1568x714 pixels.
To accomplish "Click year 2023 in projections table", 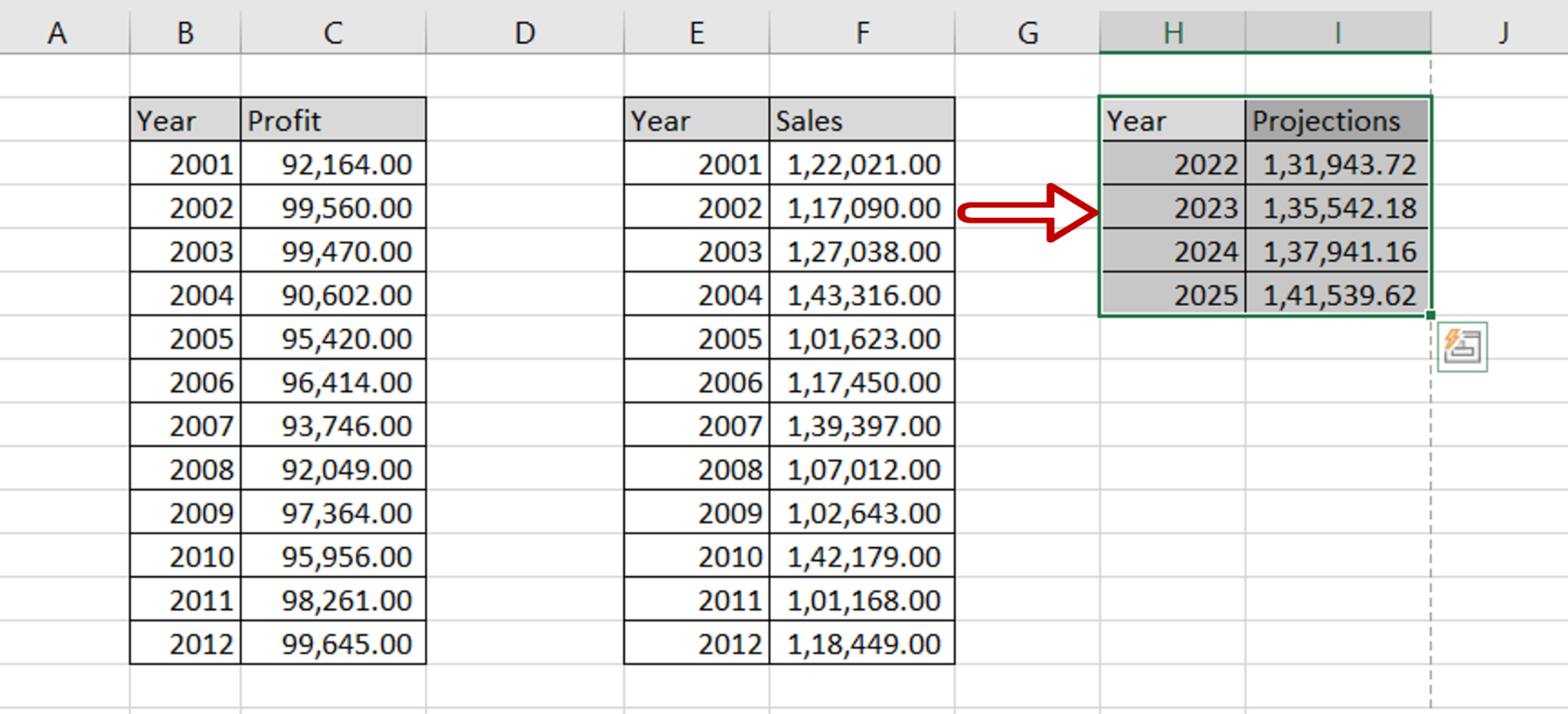I will coord(1173,207).
